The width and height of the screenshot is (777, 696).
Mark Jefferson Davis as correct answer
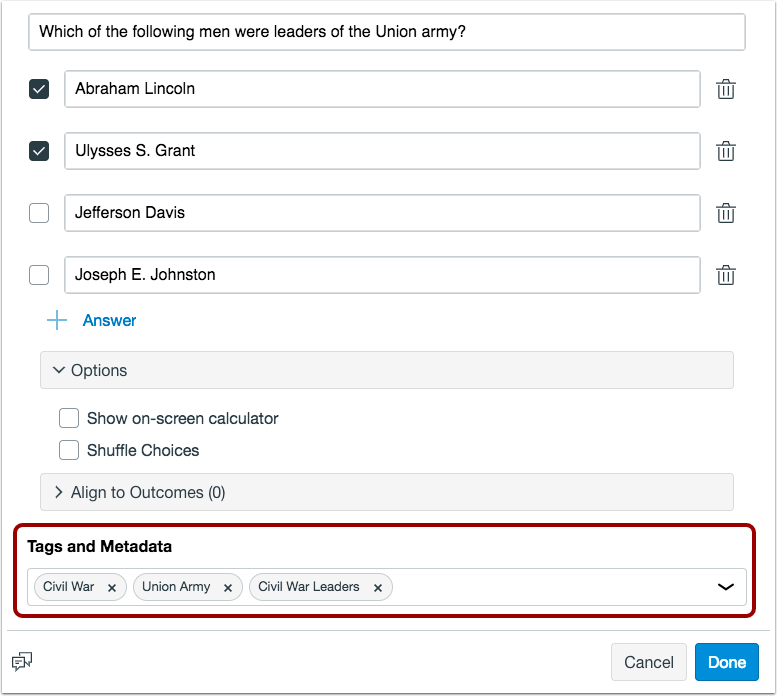[39, 213]
